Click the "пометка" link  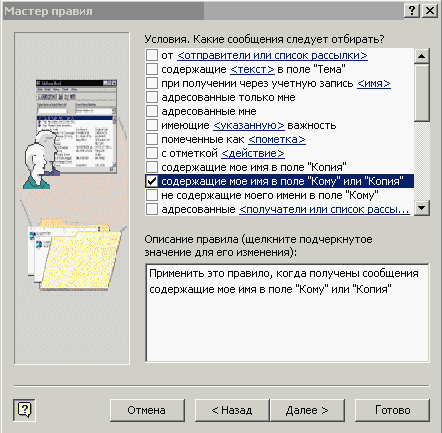277,139
